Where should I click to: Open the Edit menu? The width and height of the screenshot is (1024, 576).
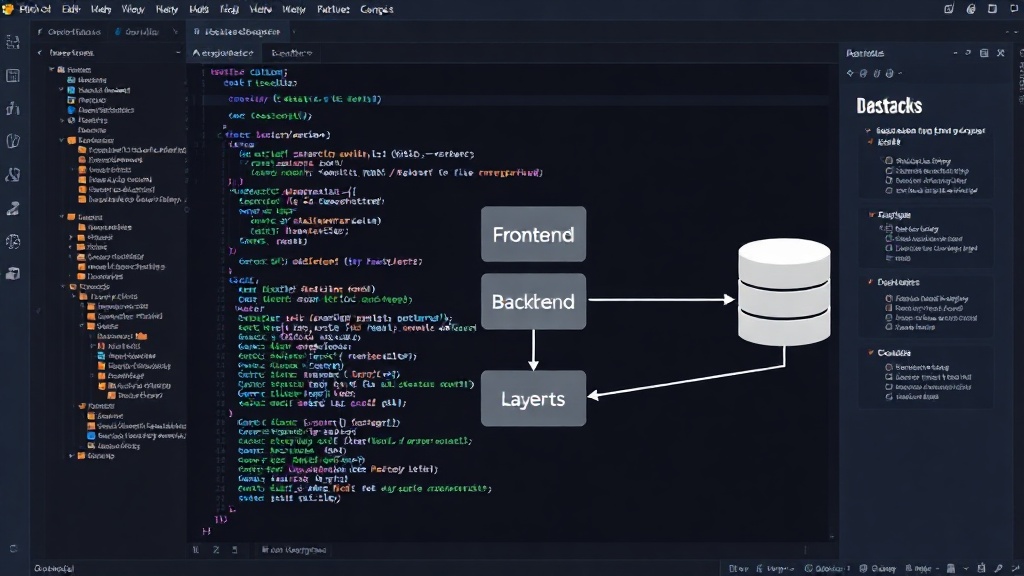71,9
